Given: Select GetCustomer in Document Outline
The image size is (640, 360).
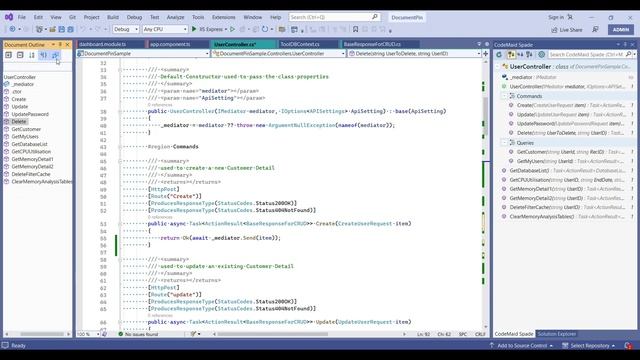Looking at the screenshot, I should click(26, 129).
